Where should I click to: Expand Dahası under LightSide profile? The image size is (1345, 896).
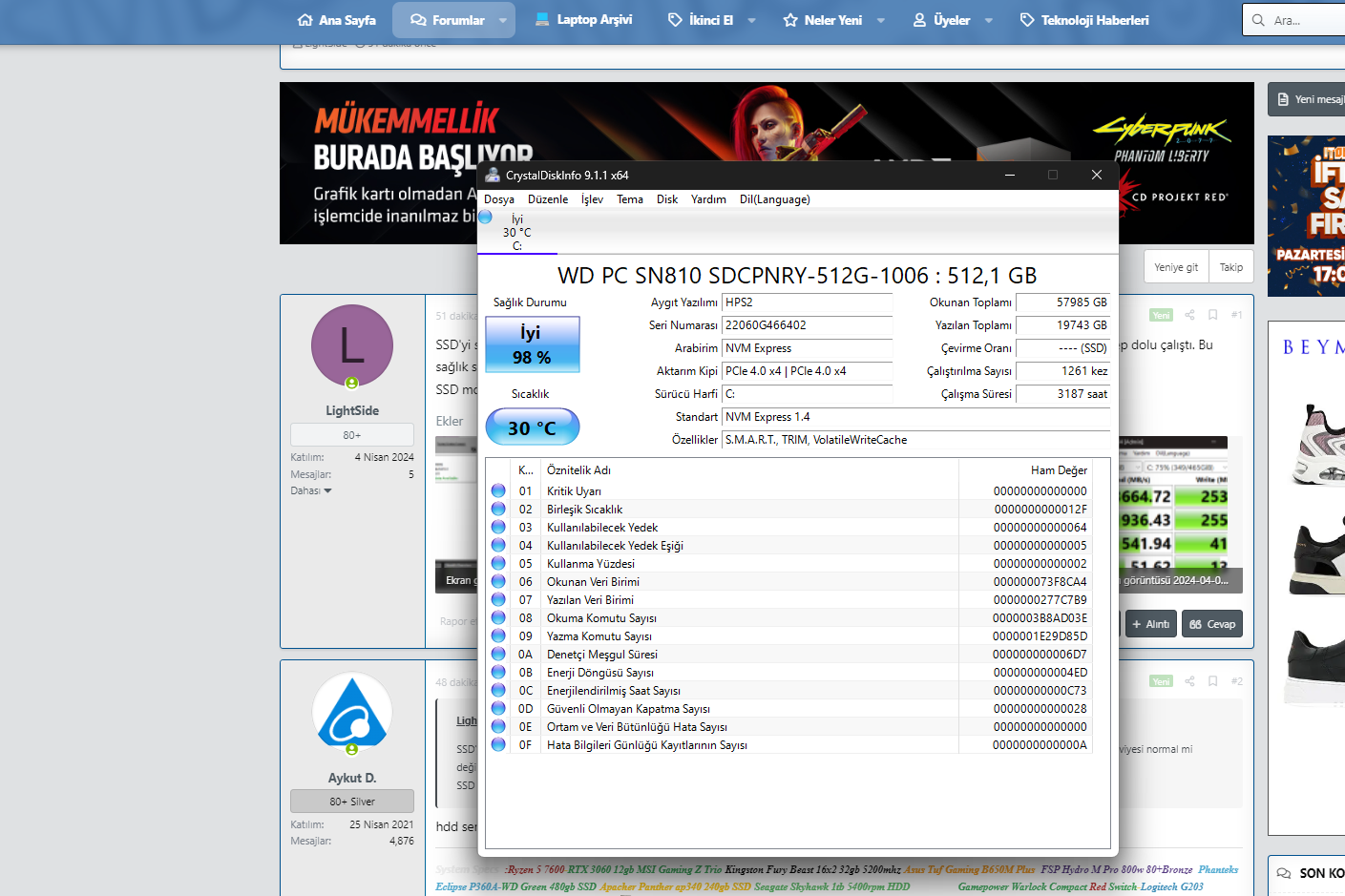(x=311, y=490)
